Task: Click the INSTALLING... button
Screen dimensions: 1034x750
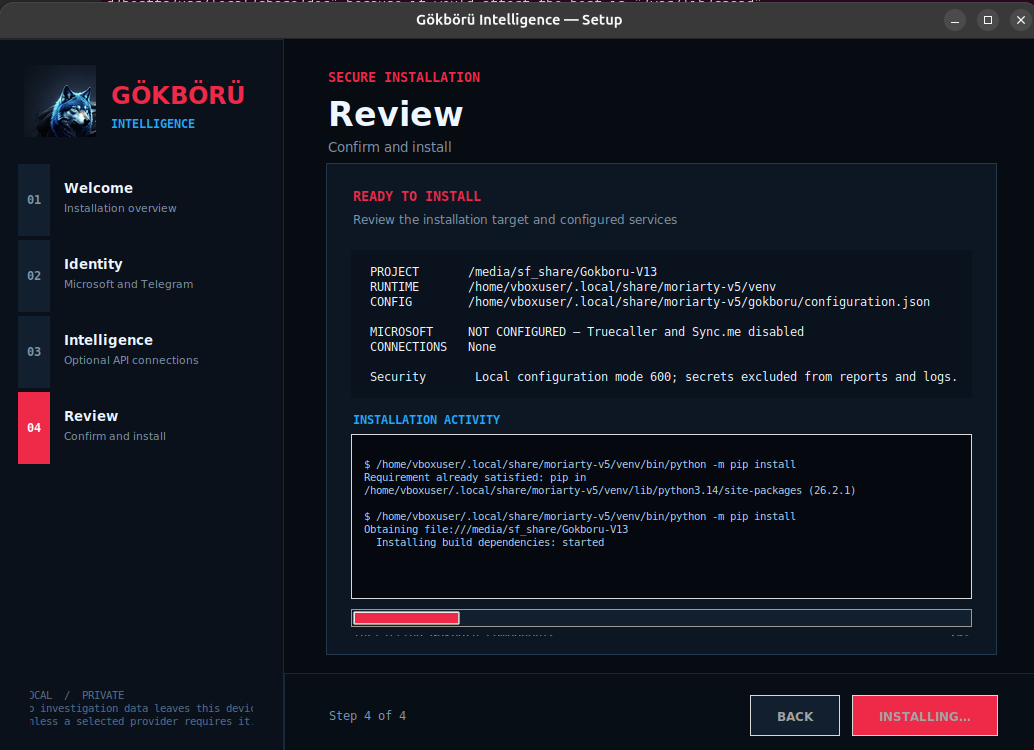Action: click(x=925, y=716)
